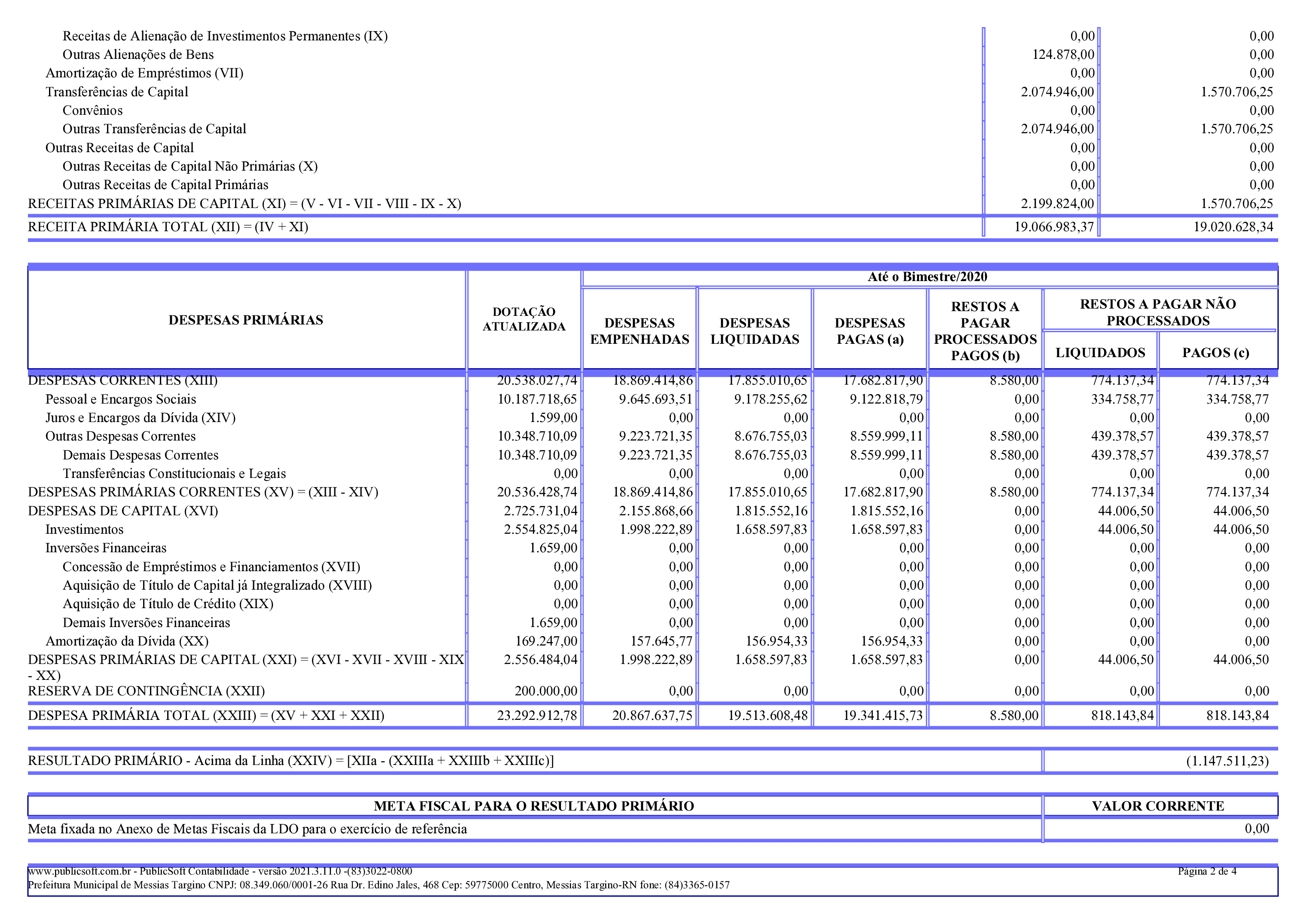Click the DESPESA PRIMÁRIA TOTAL (XXIII) row label
This screenshot has height=924, width=1307.
coord(206,716)
